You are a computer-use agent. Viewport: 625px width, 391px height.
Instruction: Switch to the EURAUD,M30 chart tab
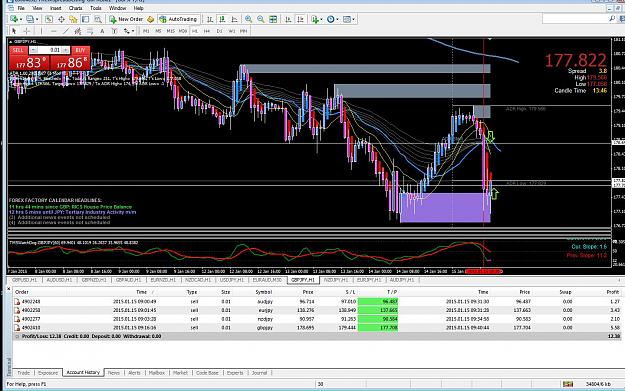click(267, 280)
